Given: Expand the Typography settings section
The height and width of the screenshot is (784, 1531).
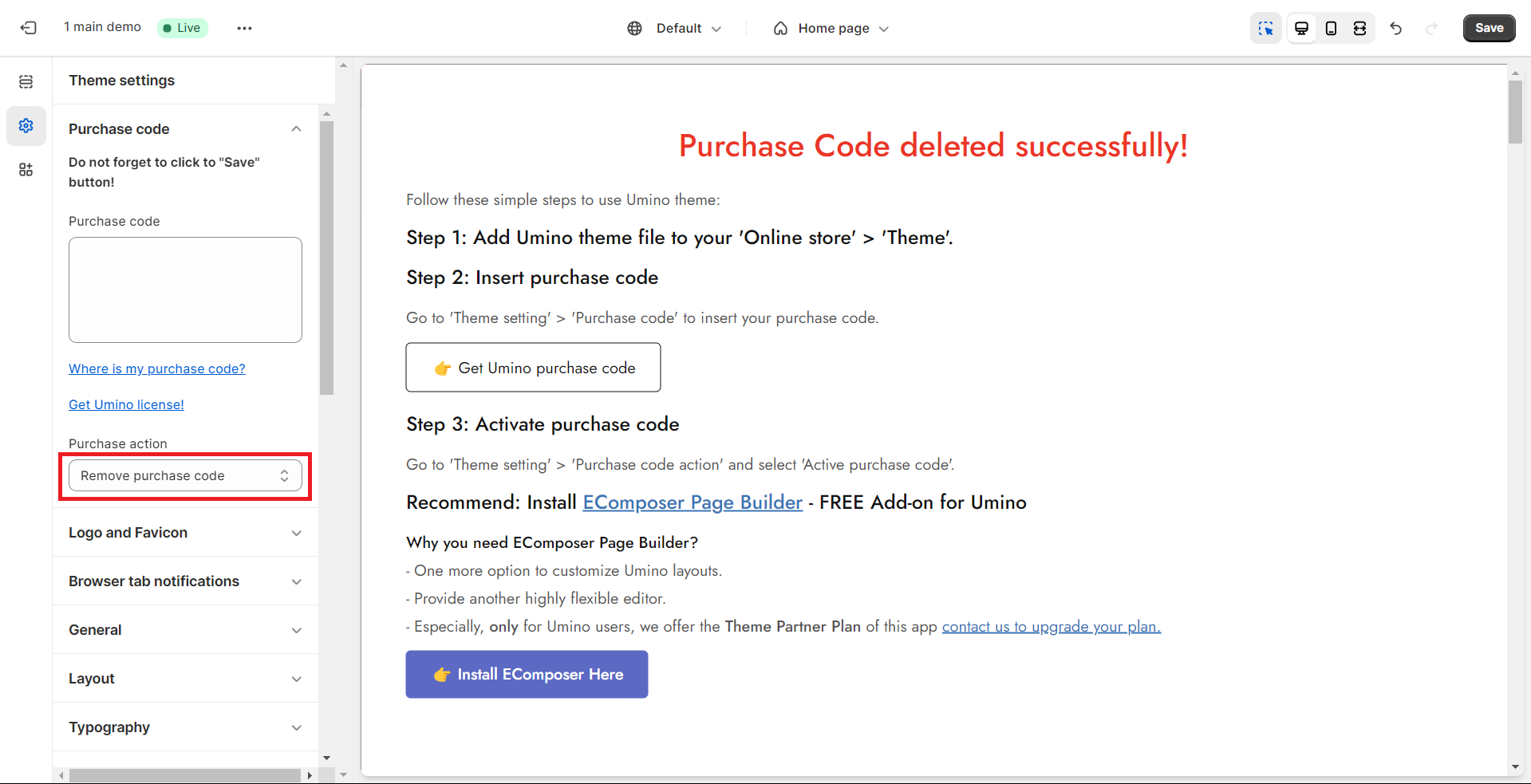Looking at the screenshot, I should (x=185, y=727).
